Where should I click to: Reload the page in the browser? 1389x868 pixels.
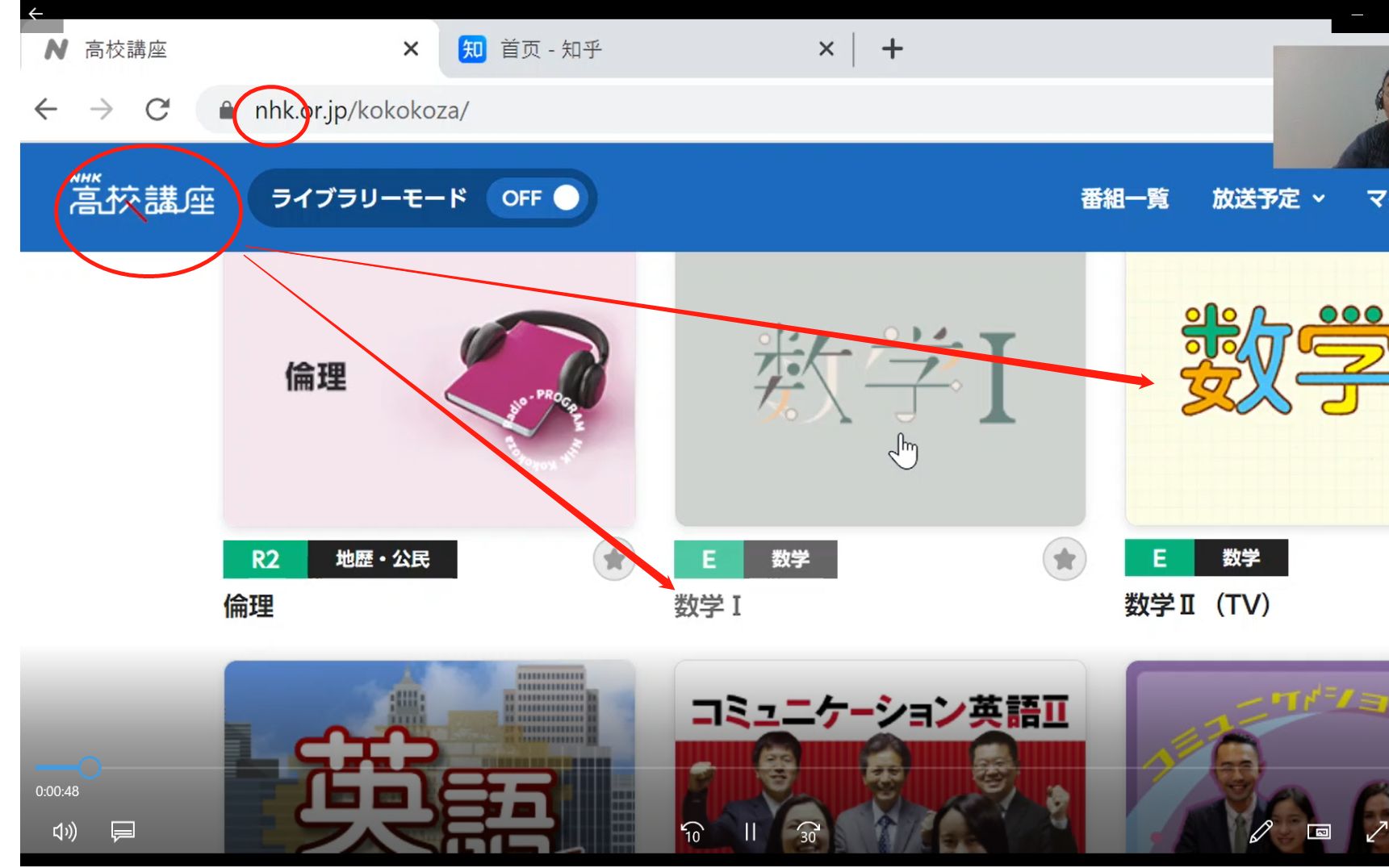157,110
